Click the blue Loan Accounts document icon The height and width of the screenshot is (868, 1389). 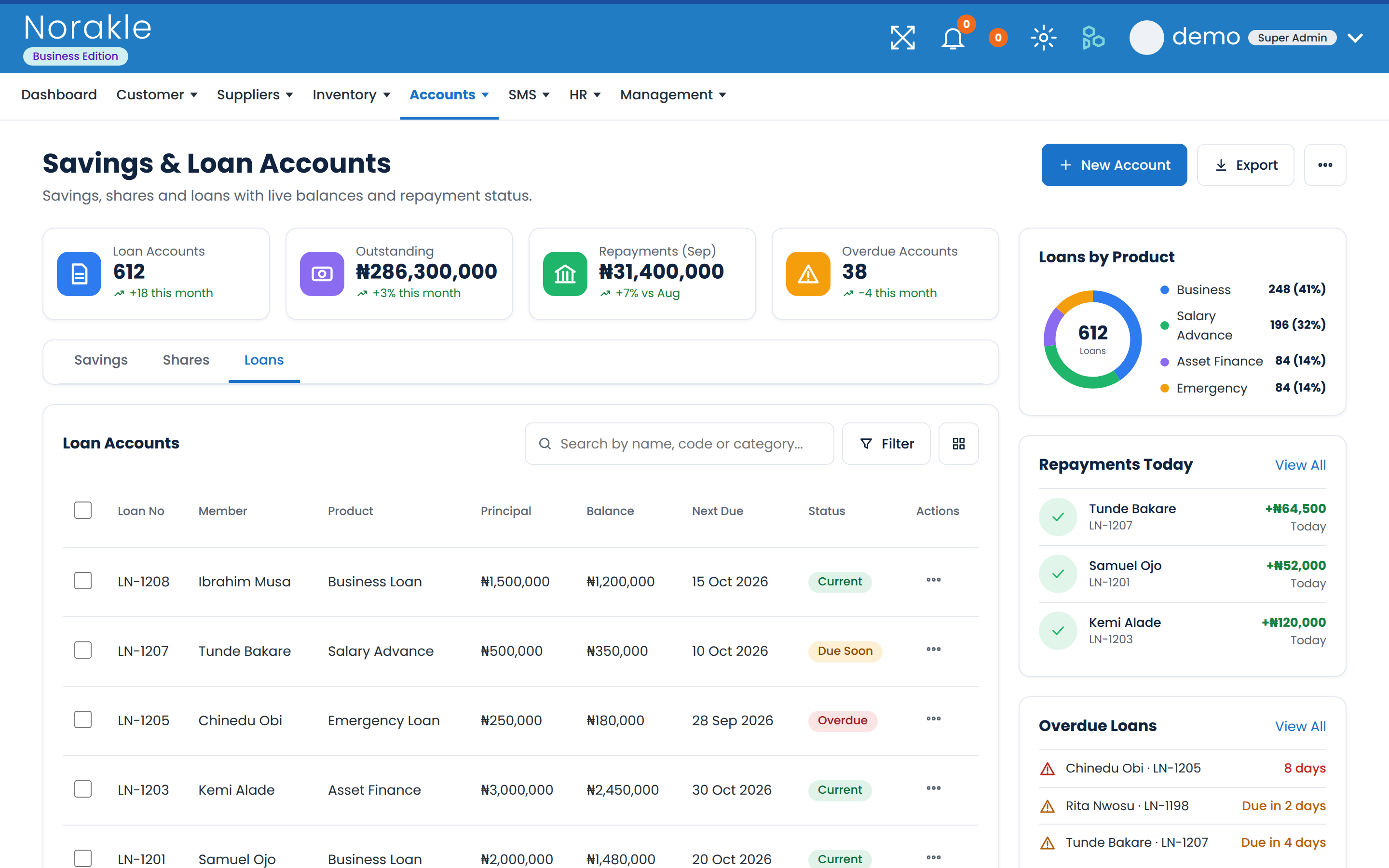click(x=79, y=274)
